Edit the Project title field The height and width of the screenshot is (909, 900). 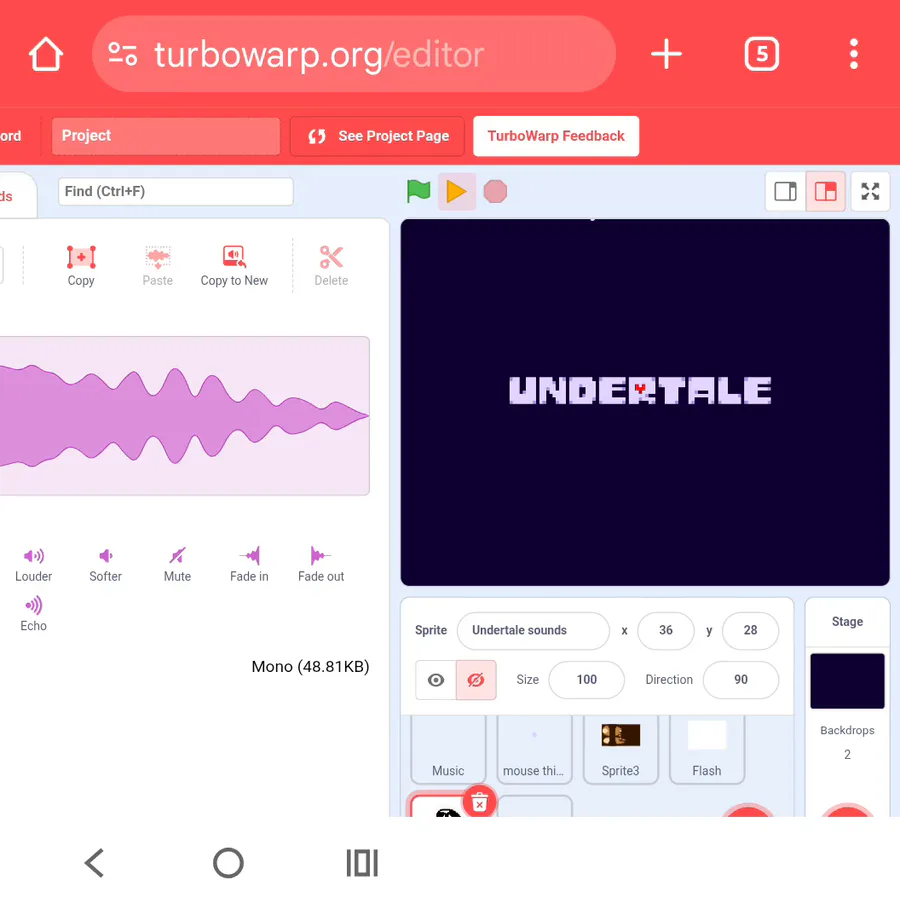pos(166,136)
